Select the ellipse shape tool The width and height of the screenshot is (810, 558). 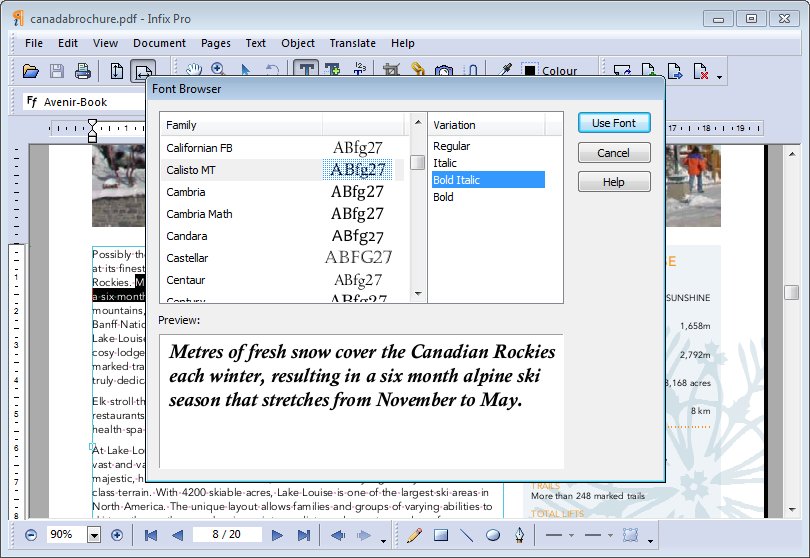pos(493,535)
